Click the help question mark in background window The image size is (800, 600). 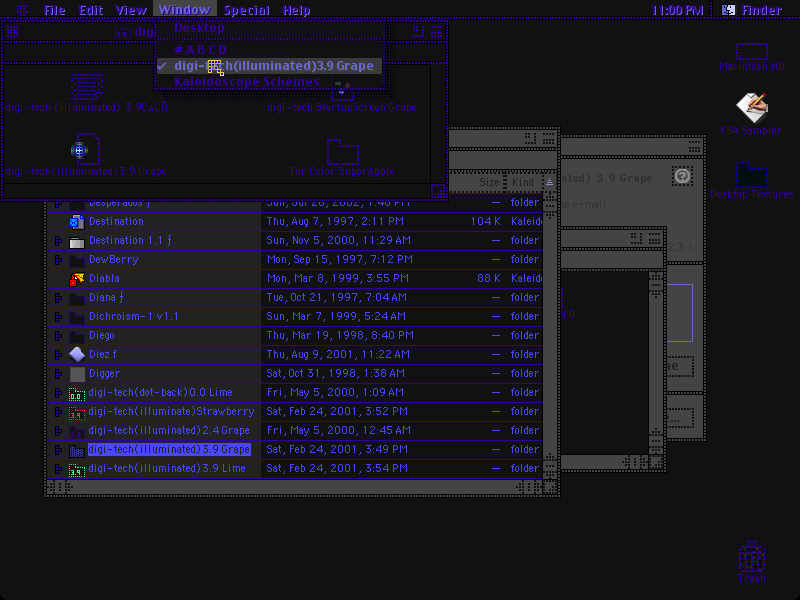tap(683, 176)
